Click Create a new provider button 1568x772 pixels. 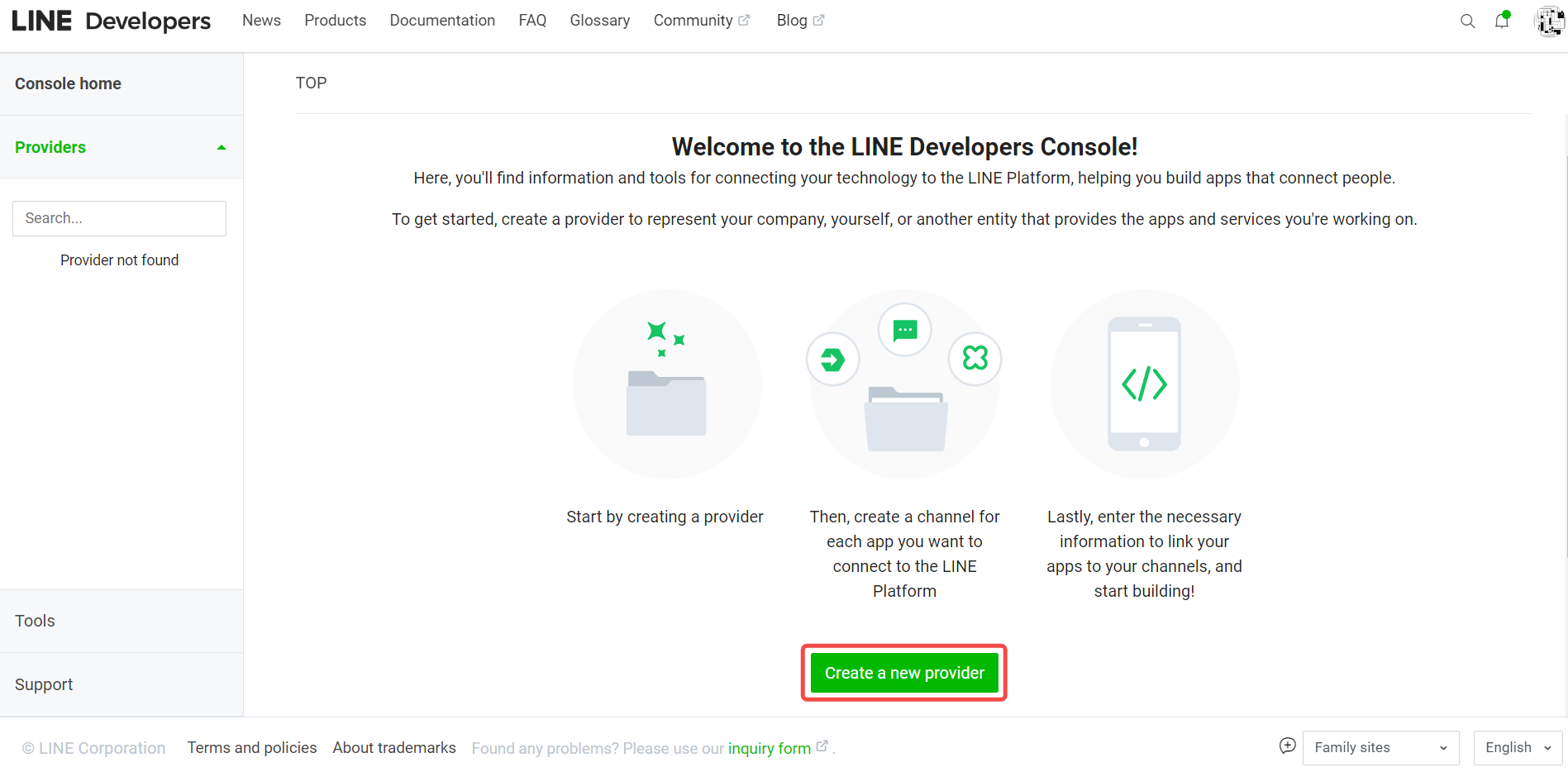[x=904, y=673]
